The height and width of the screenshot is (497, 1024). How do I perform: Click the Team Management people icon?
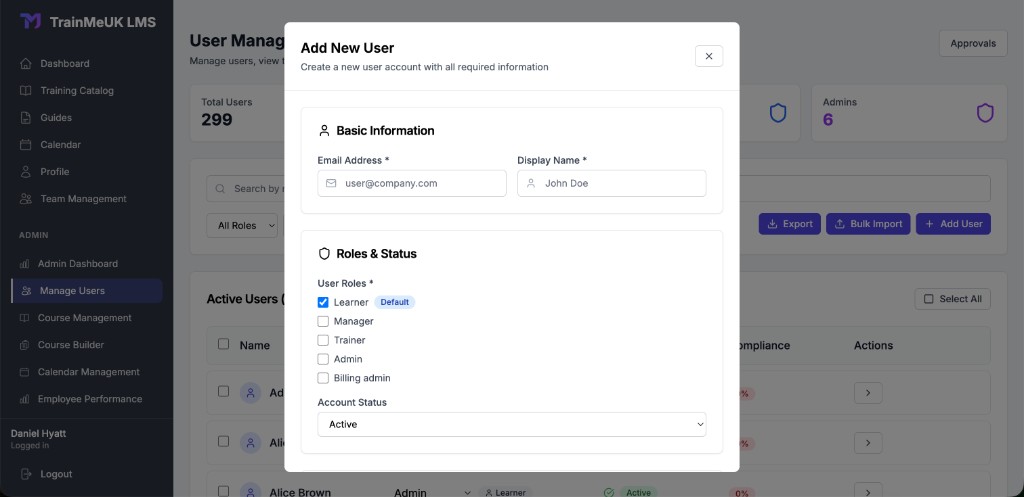(25, 199)
